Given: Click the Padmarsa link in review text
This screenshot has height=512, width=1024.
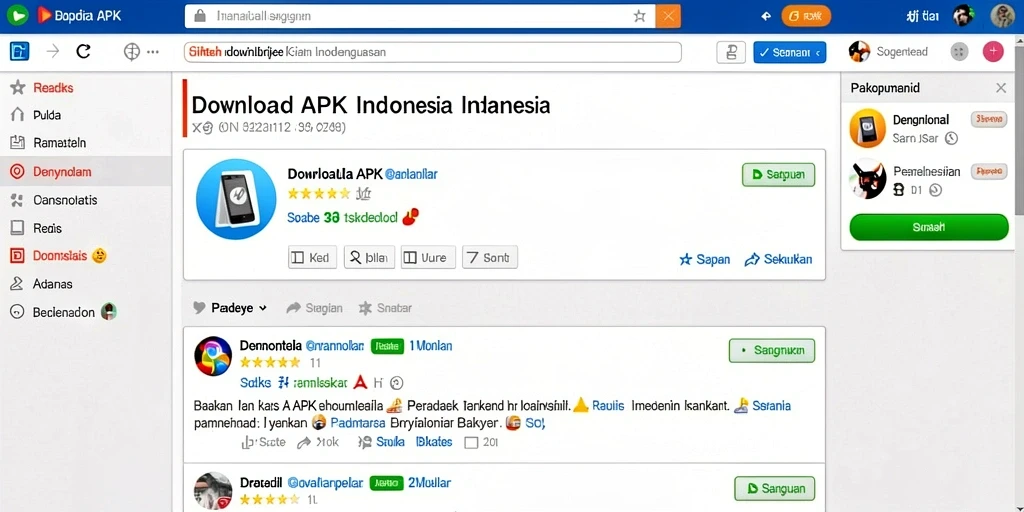Looking at the screenshot, I should (357, 423).
